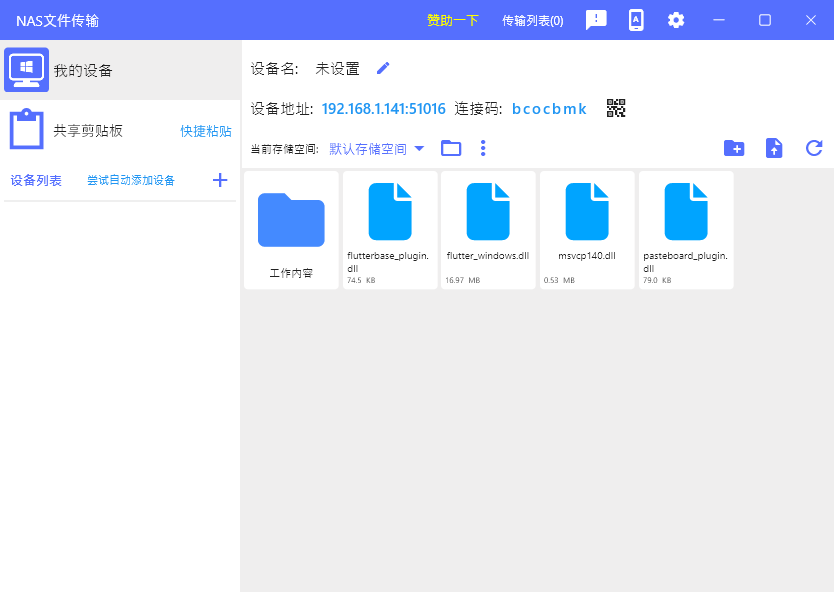The height and width of the screenshot is (592, 834).
Task: Select the flutter_windows.dll file
Action: click(x=488, y=230)
